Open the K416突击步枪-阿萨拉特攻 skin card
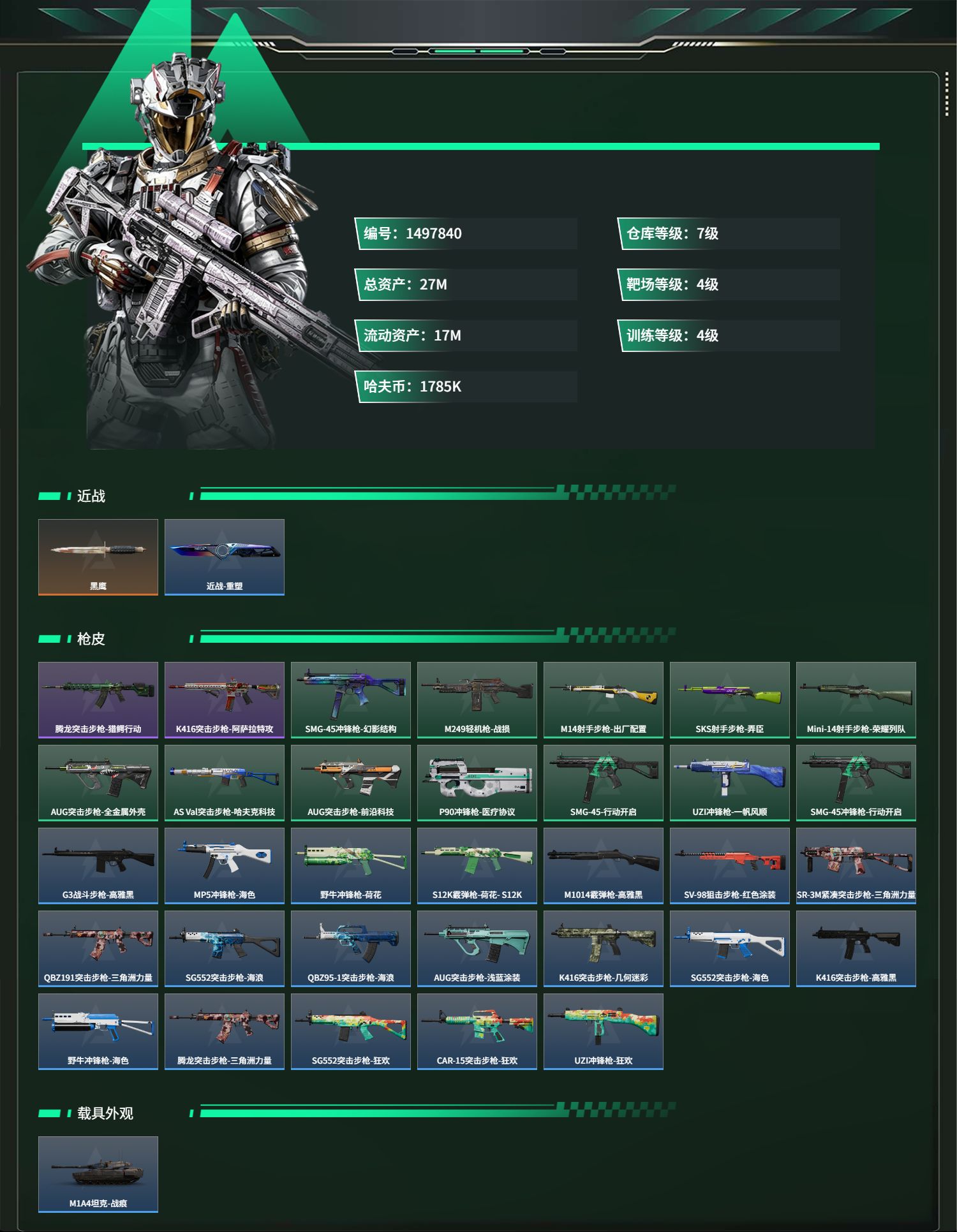This screenshot has height=1232, width=957. pos(225,700)
